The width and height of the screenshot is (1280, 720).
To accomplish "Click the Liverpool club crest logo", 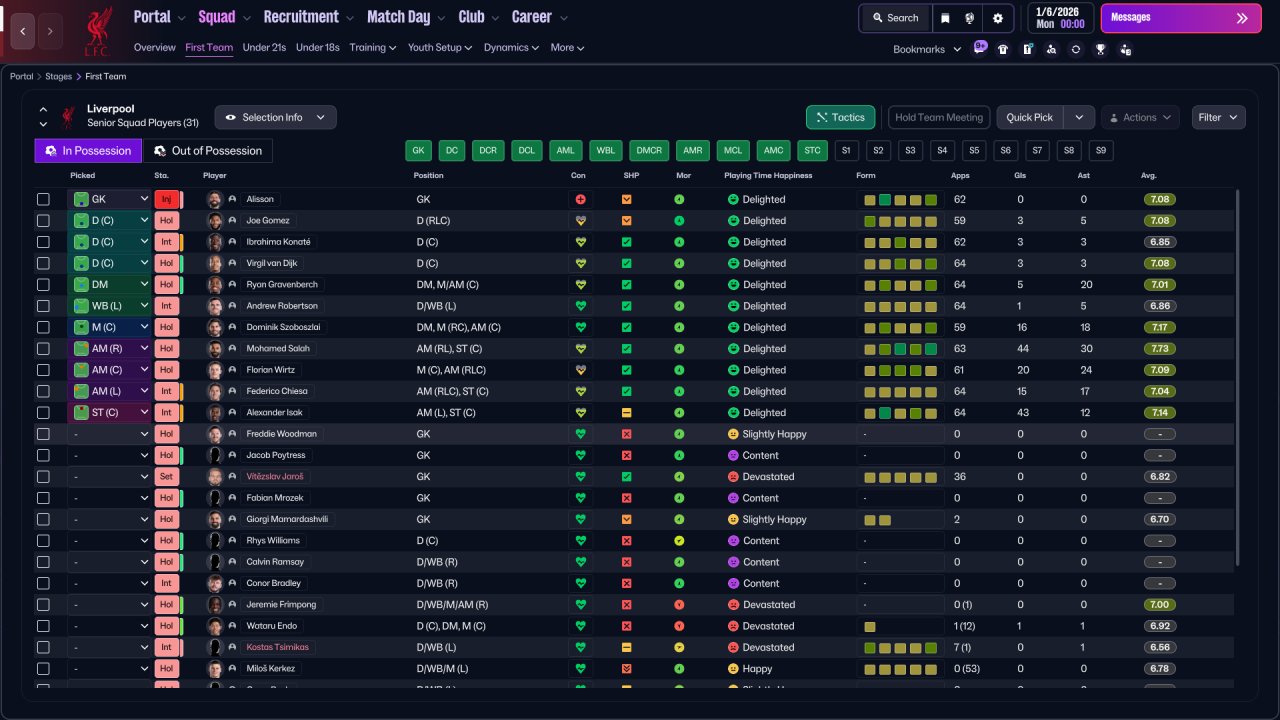I will (98, 30).
